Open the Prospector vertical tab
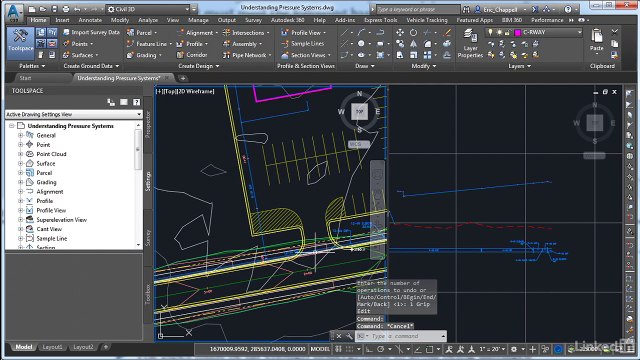Viewport: 640px width, 360px height. 148,124
